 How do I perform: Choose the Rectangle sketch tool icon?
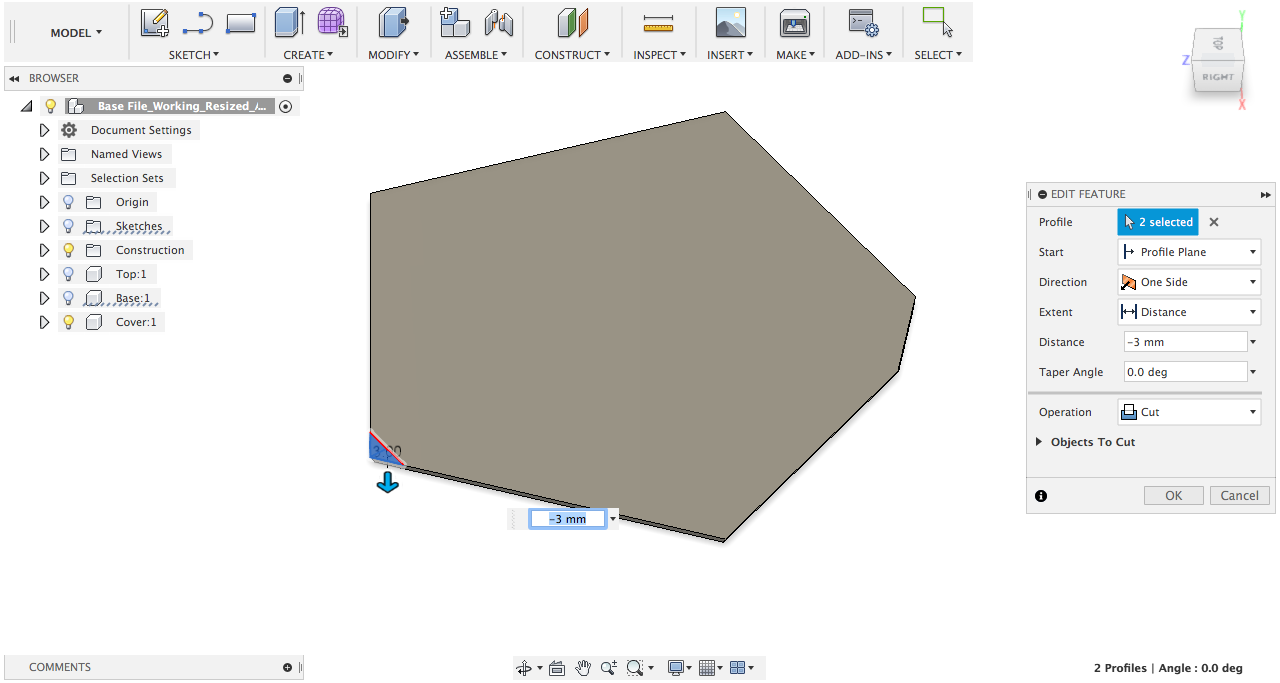pos(241,23)
